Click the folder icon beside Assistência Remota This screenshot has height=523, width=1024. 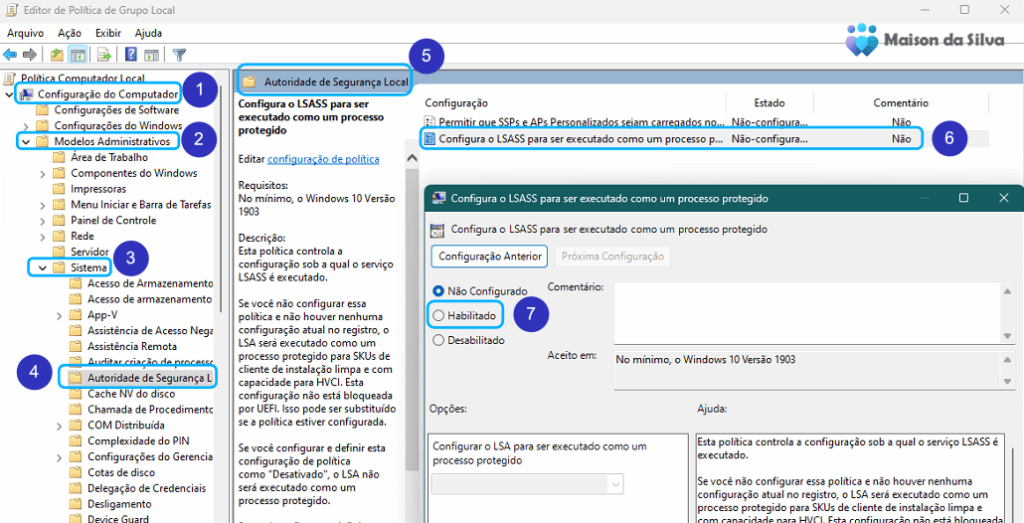pos(76,346)
